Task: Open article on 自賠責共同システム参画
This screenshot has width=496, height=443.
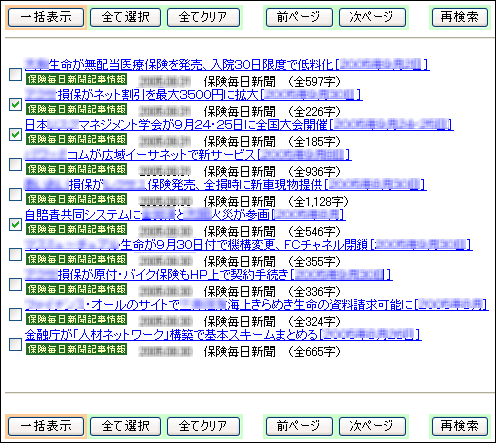Action: pyautogui.click(x=185, y=215)
